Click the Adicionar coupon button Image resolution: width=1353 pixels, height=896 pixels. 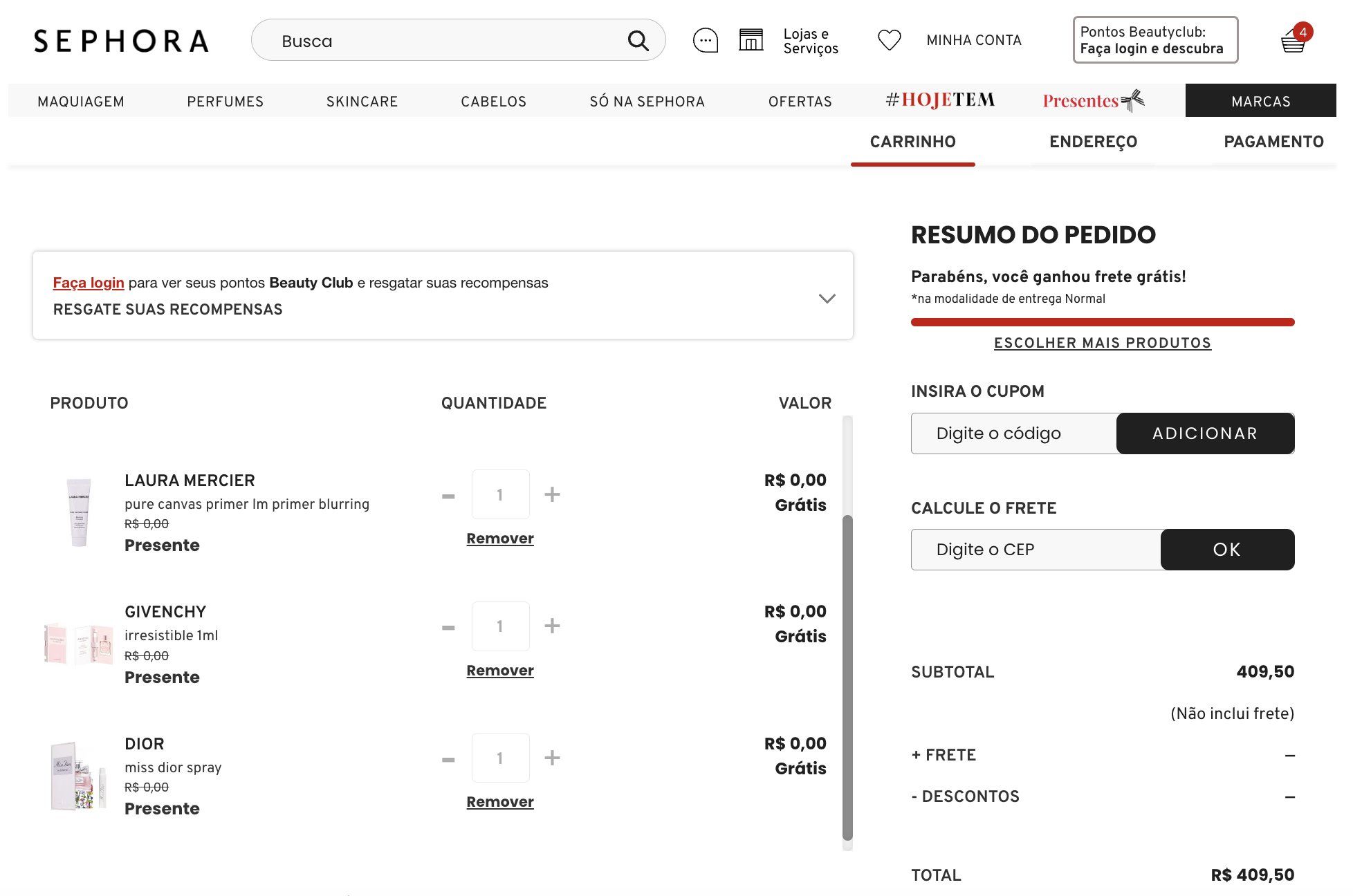click(x=1205, y=433)
